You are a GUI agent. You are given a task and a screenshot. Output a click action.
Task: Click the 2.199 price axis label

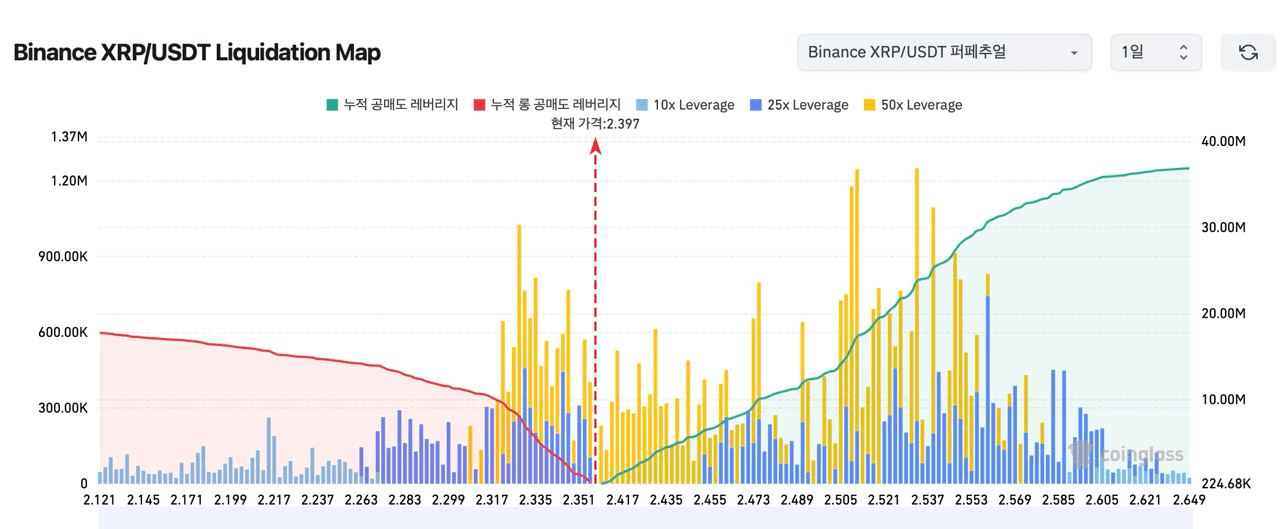point(231,500)
